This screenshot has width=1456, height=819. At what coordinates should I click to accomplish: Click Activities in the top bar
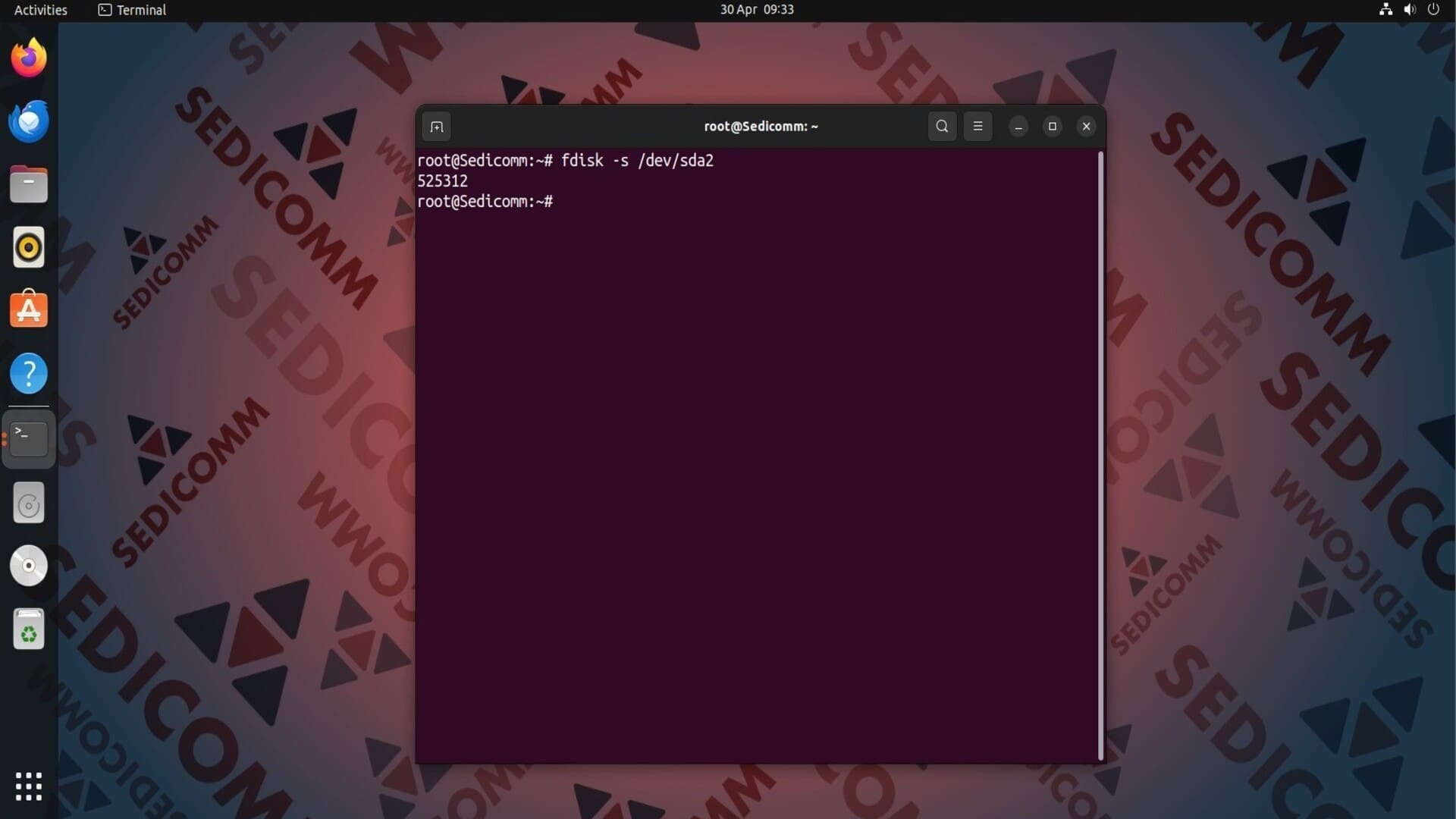pos(41,10)
